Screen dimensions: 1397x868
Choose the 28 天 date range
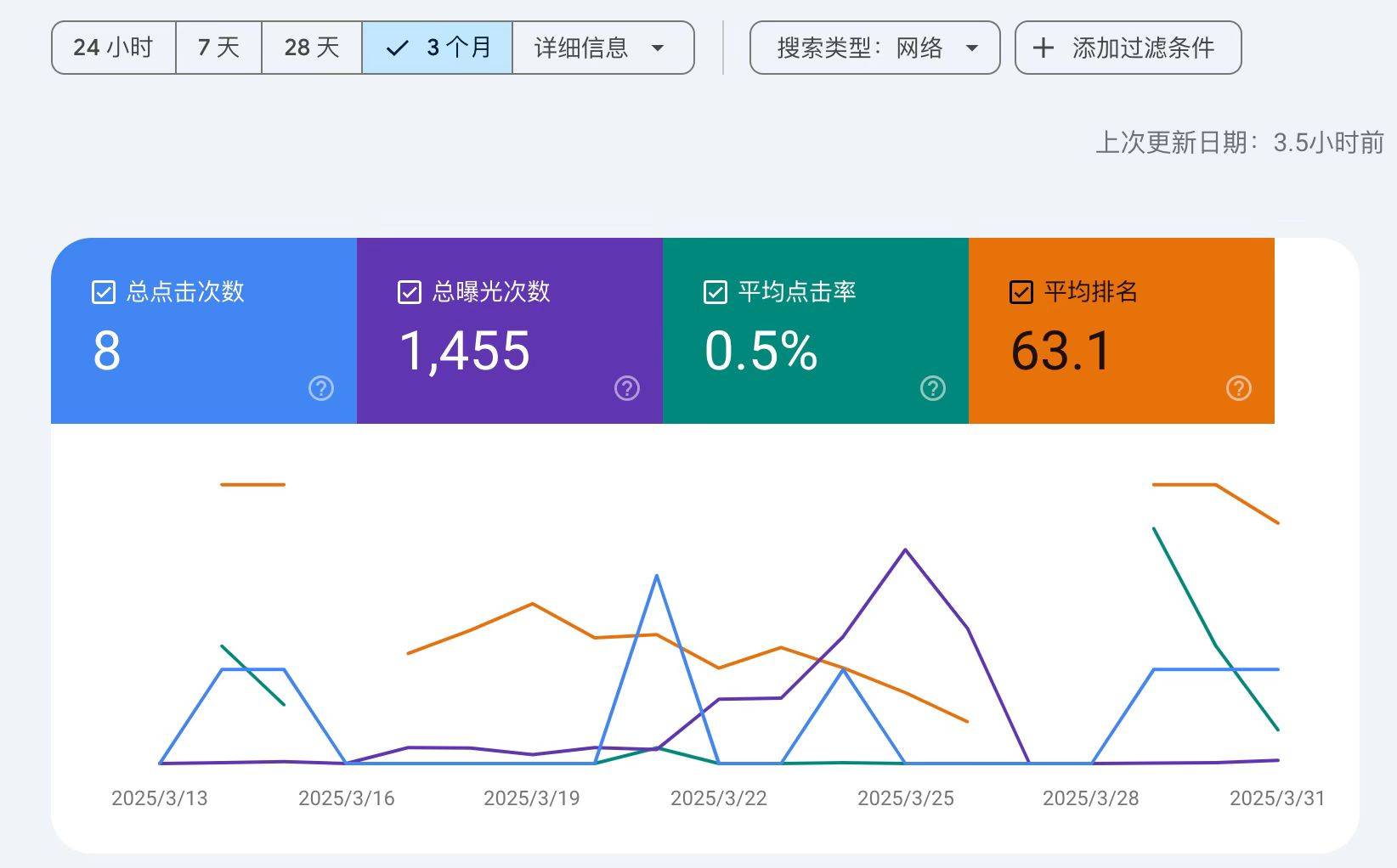click(x=312, y=48)
